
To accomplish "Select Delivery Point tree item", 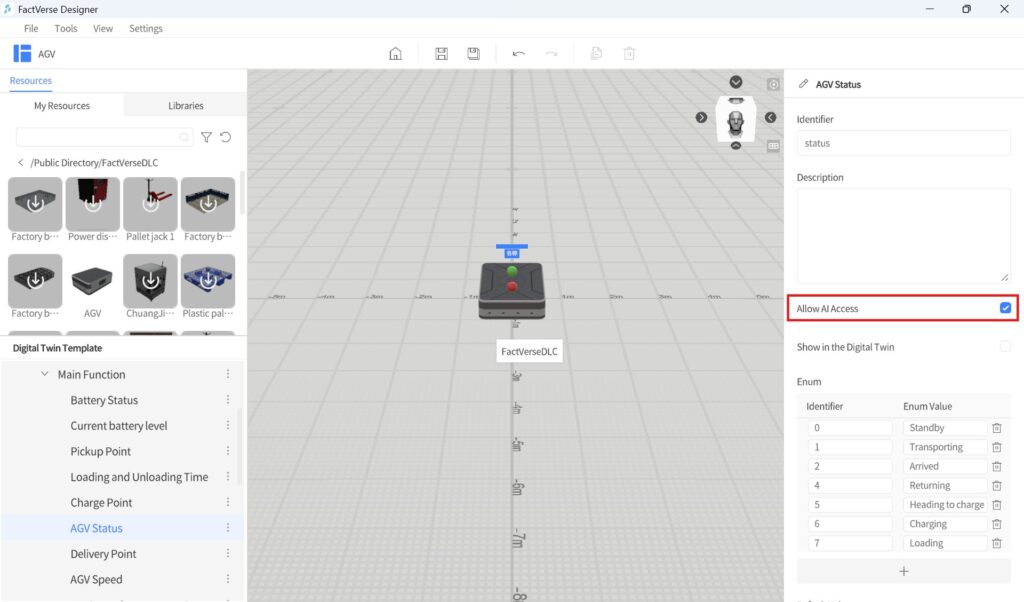I will click(x=103, y=554).
